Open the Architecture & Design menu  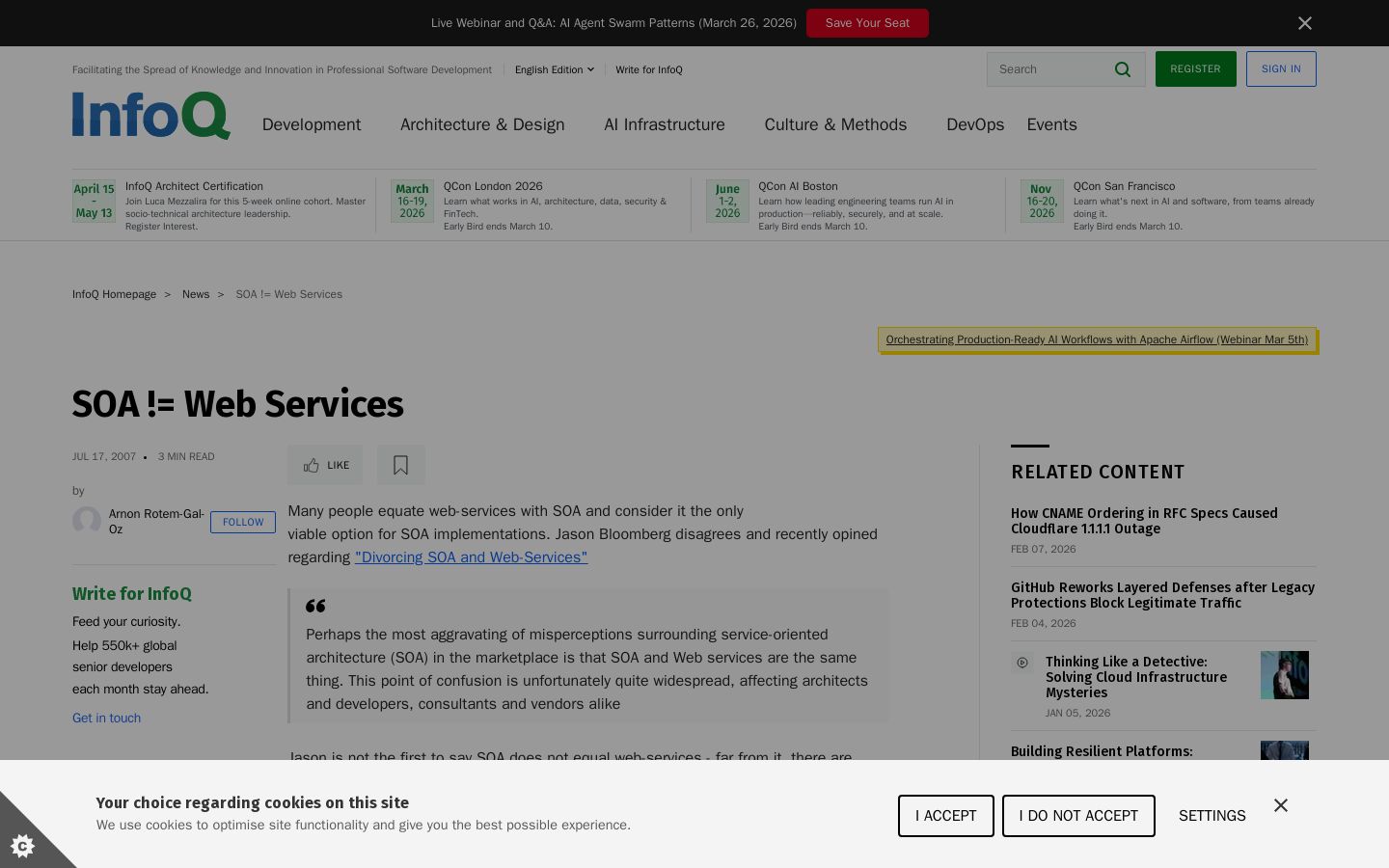(482, 124)
